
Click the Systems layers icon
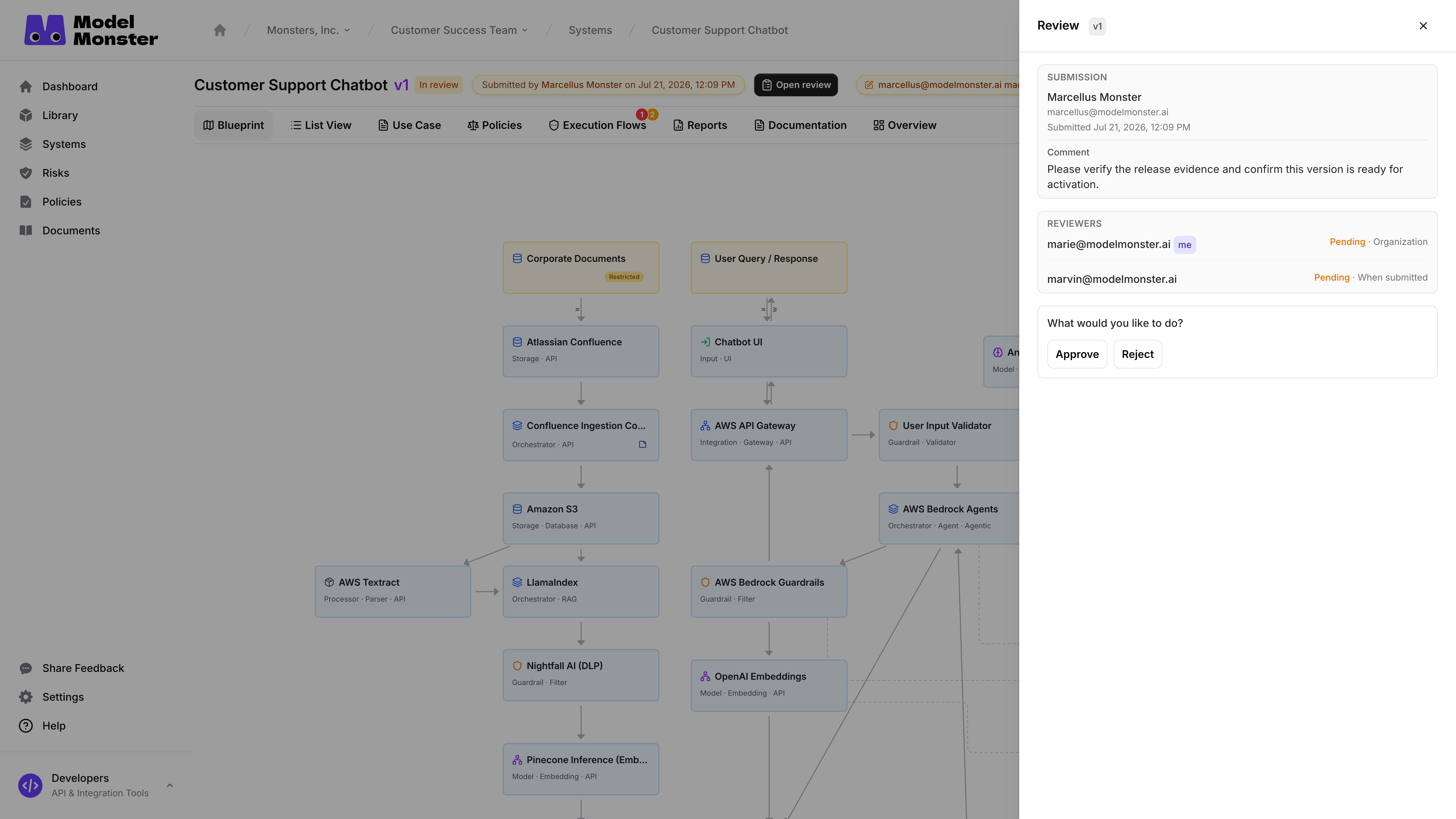click(x=26, y=144)
